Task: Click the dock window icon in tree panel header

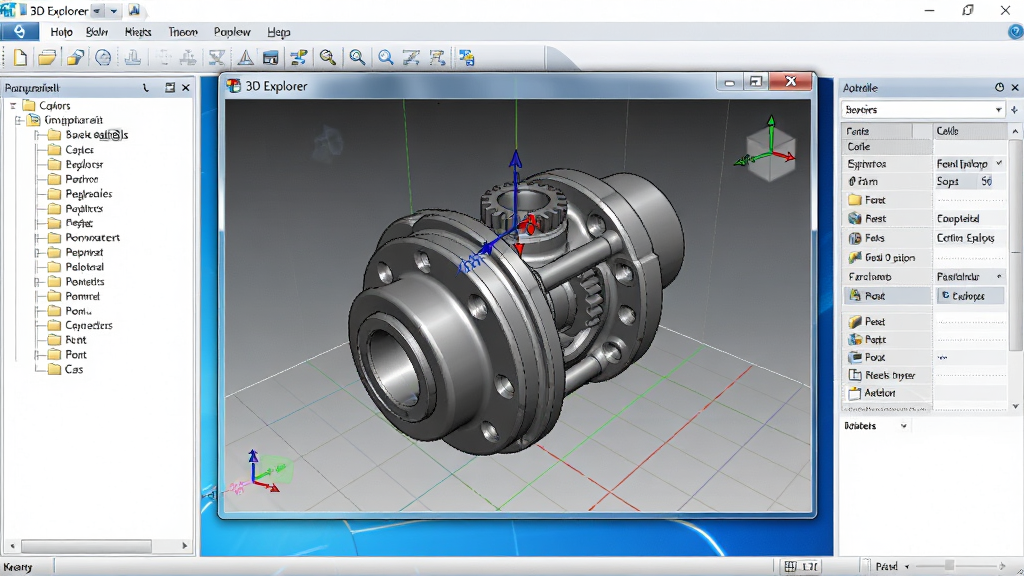Action: pos(170,88)
